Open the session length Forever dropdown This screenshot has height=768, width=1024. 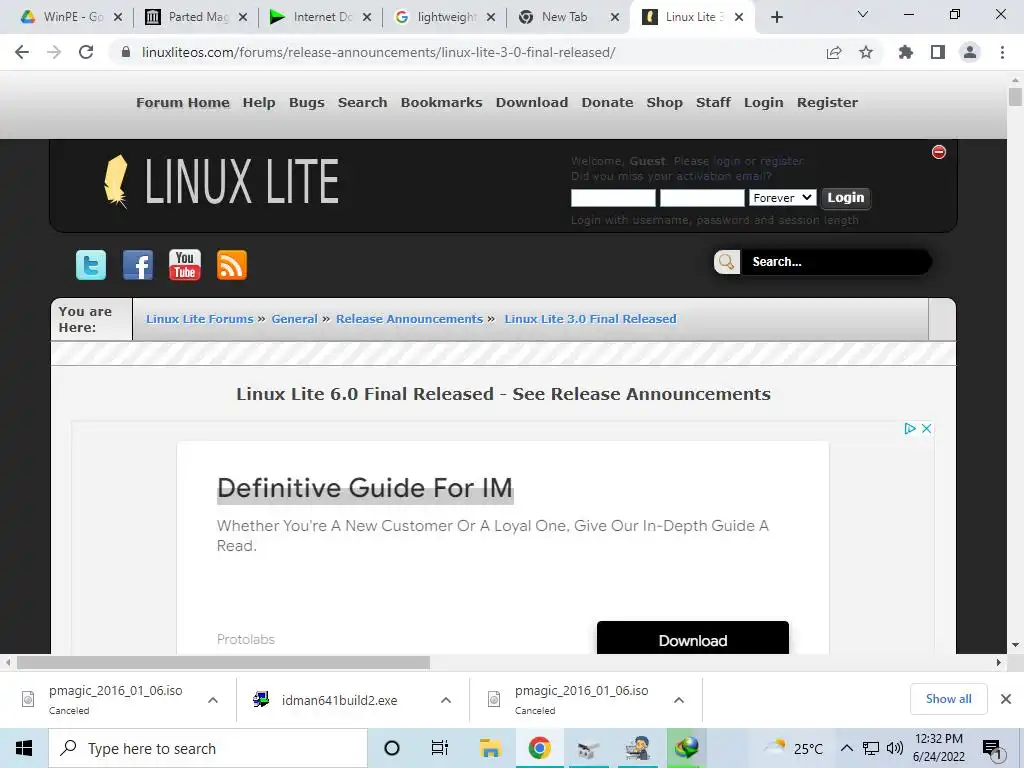coord(782,197)
